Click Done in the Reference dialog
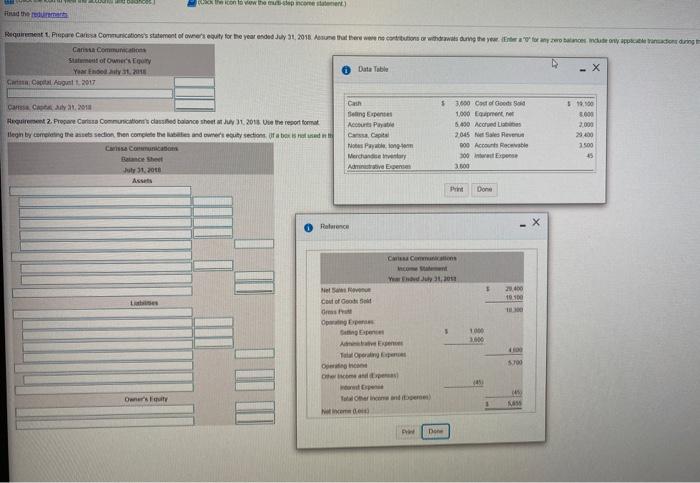The height and width of the screenshot is (483, 700). click(436, 431)
